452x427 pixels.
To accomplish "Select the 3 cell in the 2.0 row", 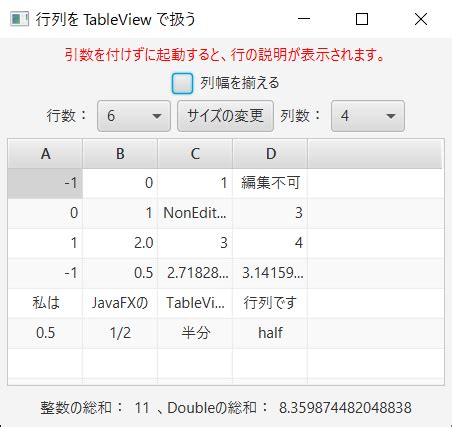I will [195, 243].
